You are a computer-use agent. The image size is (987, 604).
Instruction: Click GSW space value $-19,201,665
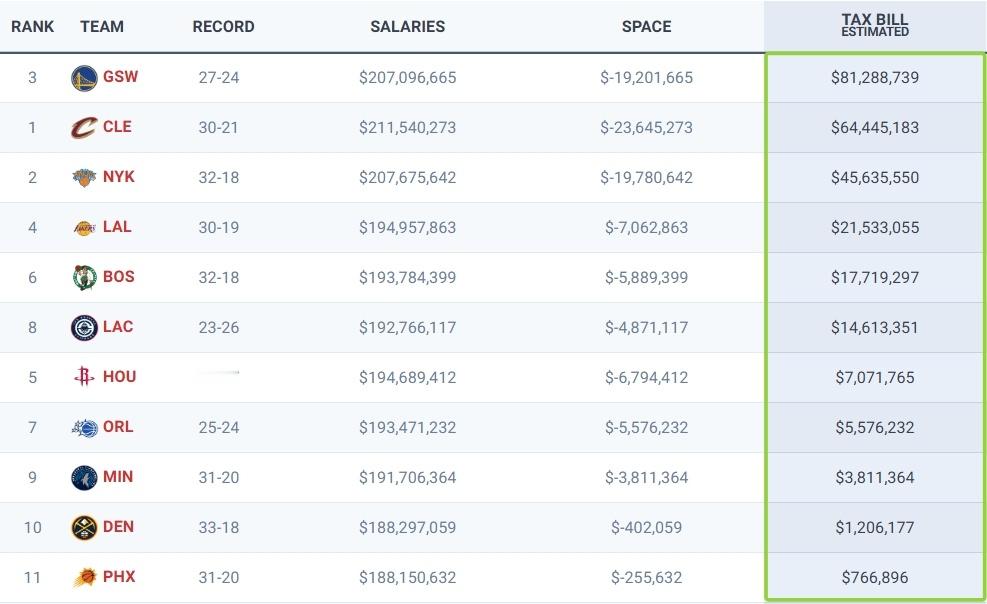[646, 77]
